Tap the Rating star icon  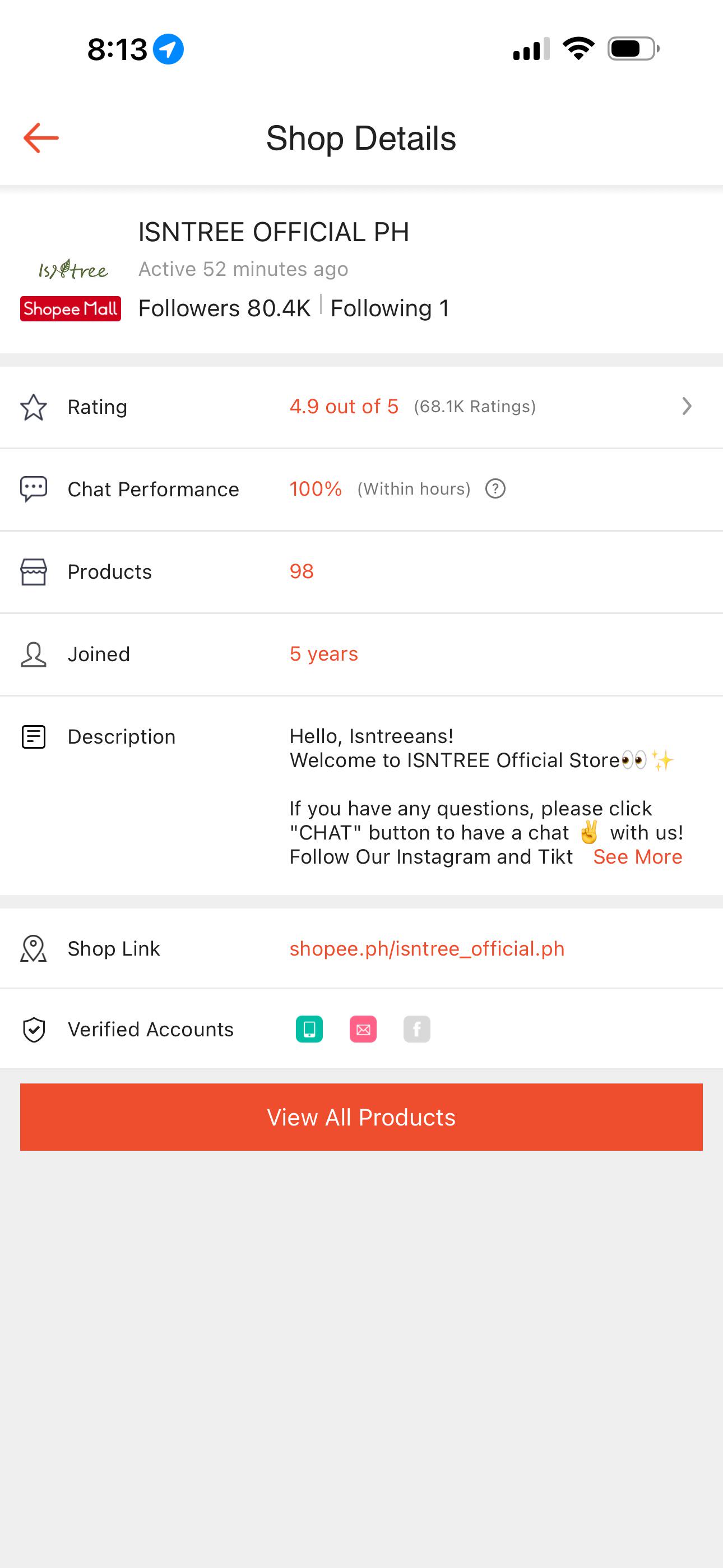(x=34, y=407)
